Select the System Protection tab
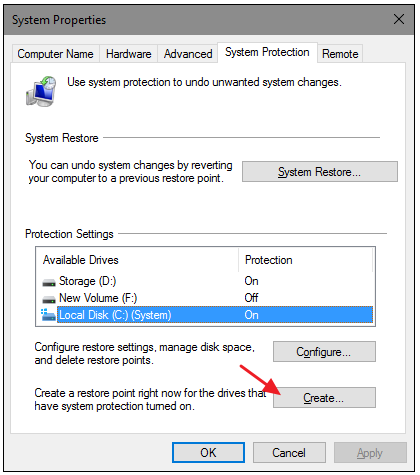The width and height of the screenshot is (420, 475). [x=267, y=52]
